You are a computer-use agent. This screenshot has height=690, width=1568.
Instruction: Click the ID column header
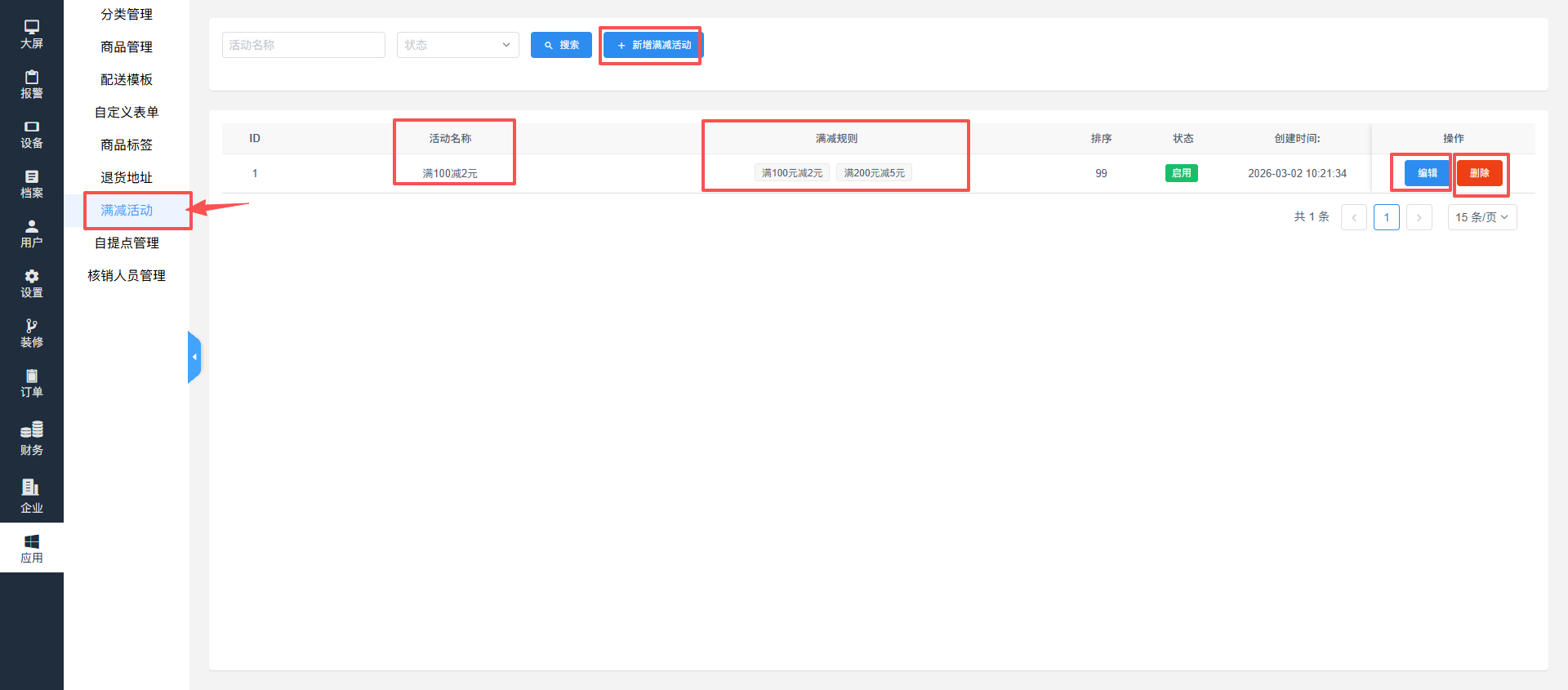pos(255,139)
